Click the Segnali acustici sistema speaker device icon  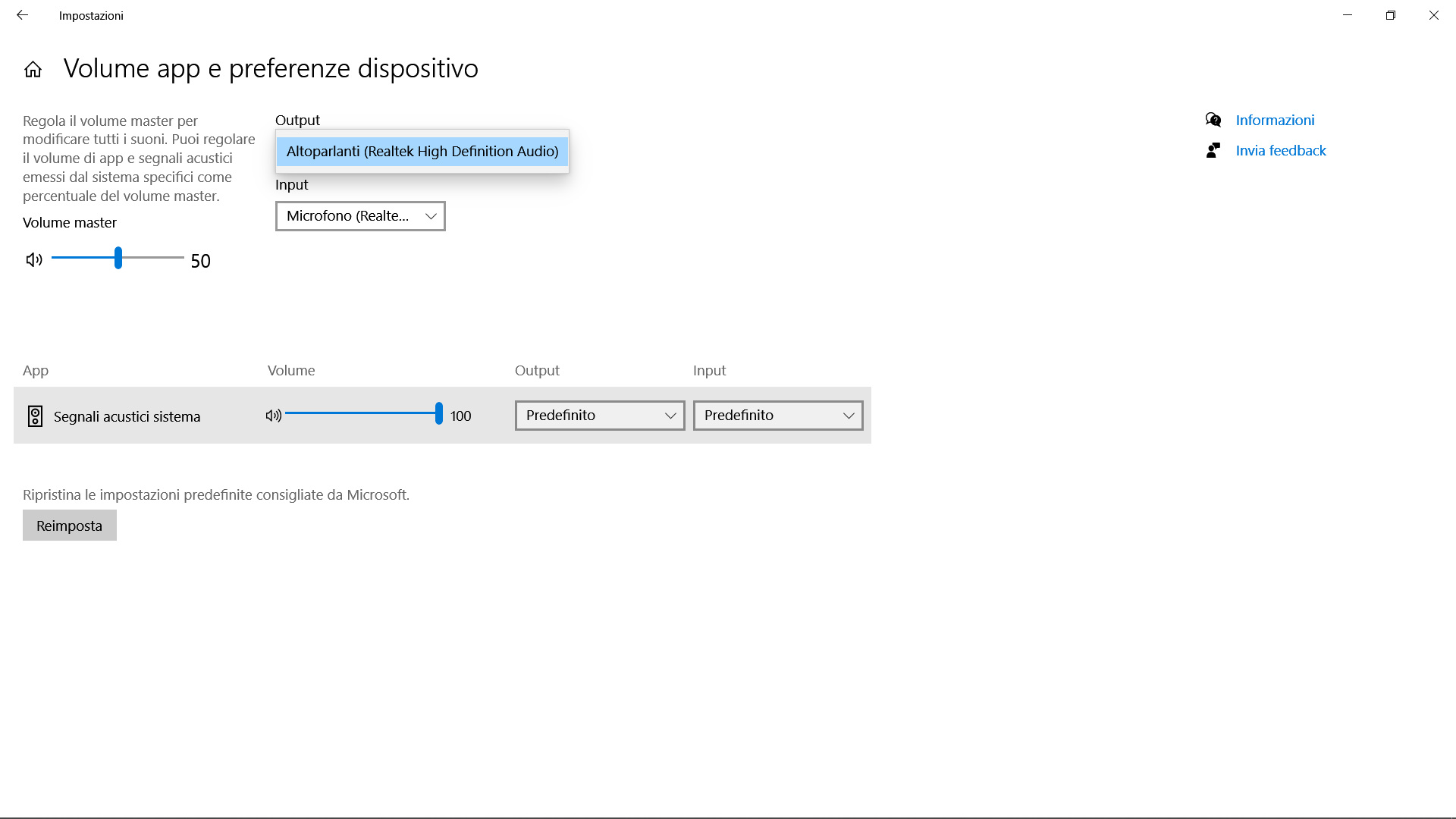[35, 416]
